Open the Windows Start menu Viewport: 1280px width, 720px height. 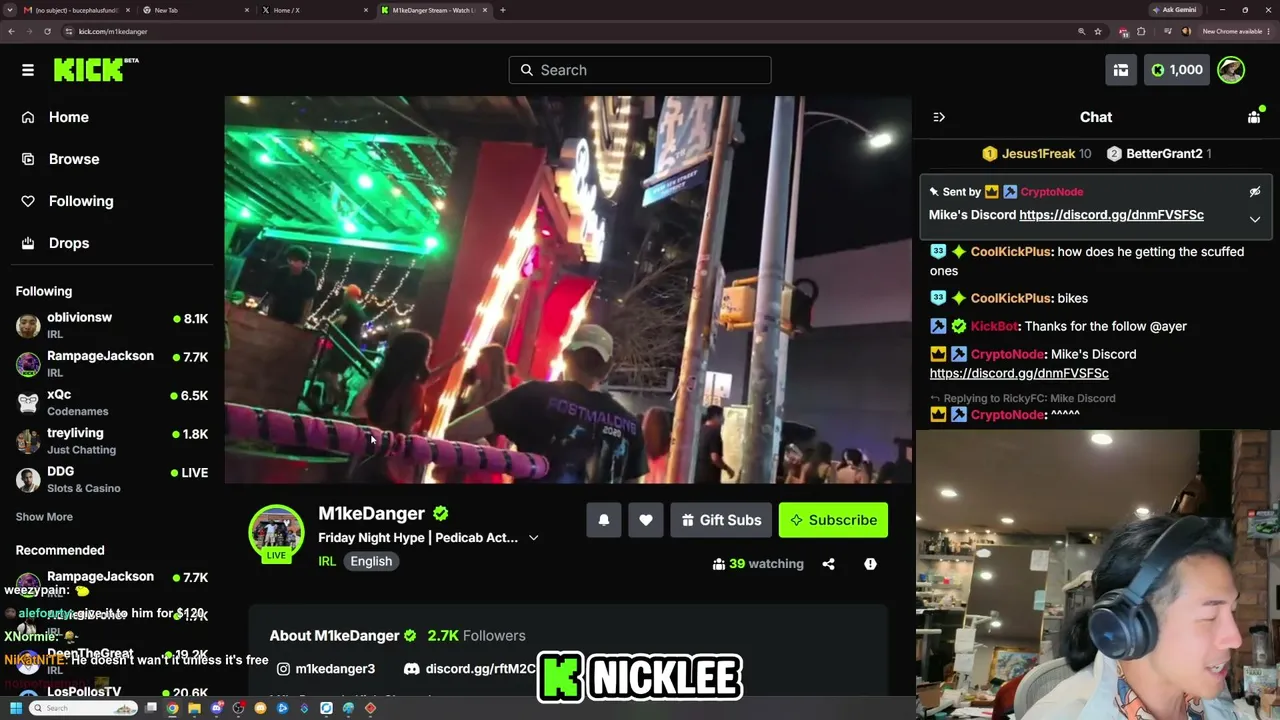click(16, 708)
